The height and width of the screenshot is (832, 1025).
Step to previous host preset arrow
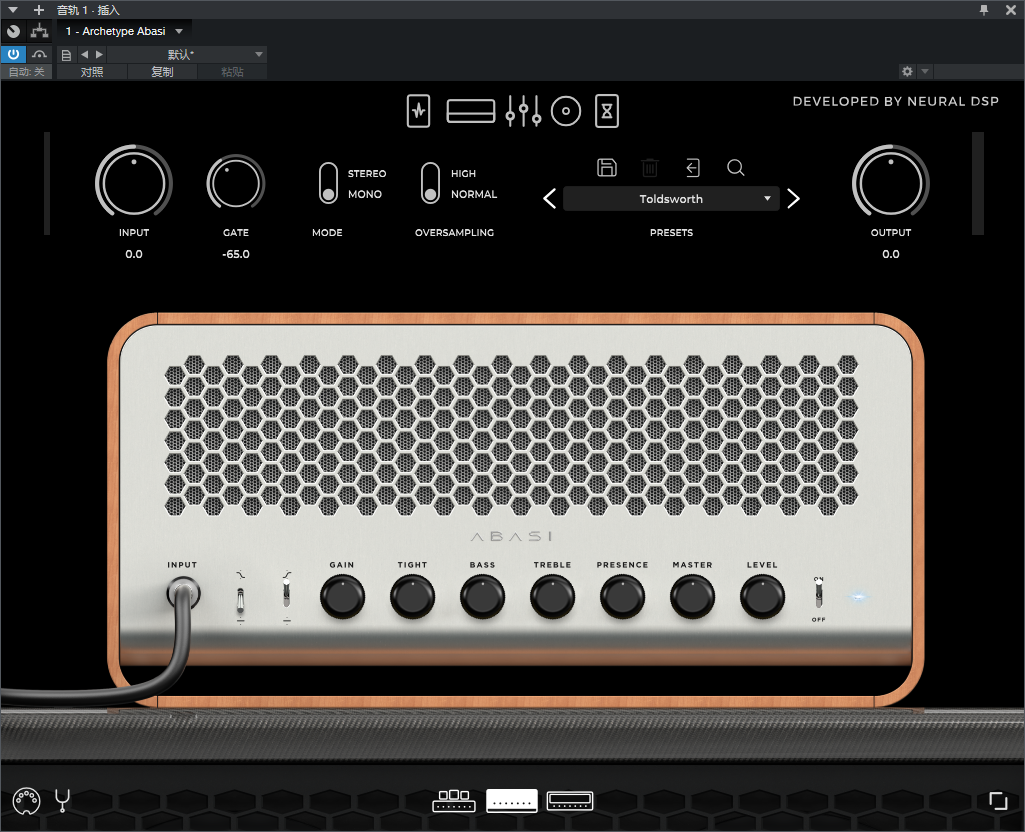click(84, 55)
